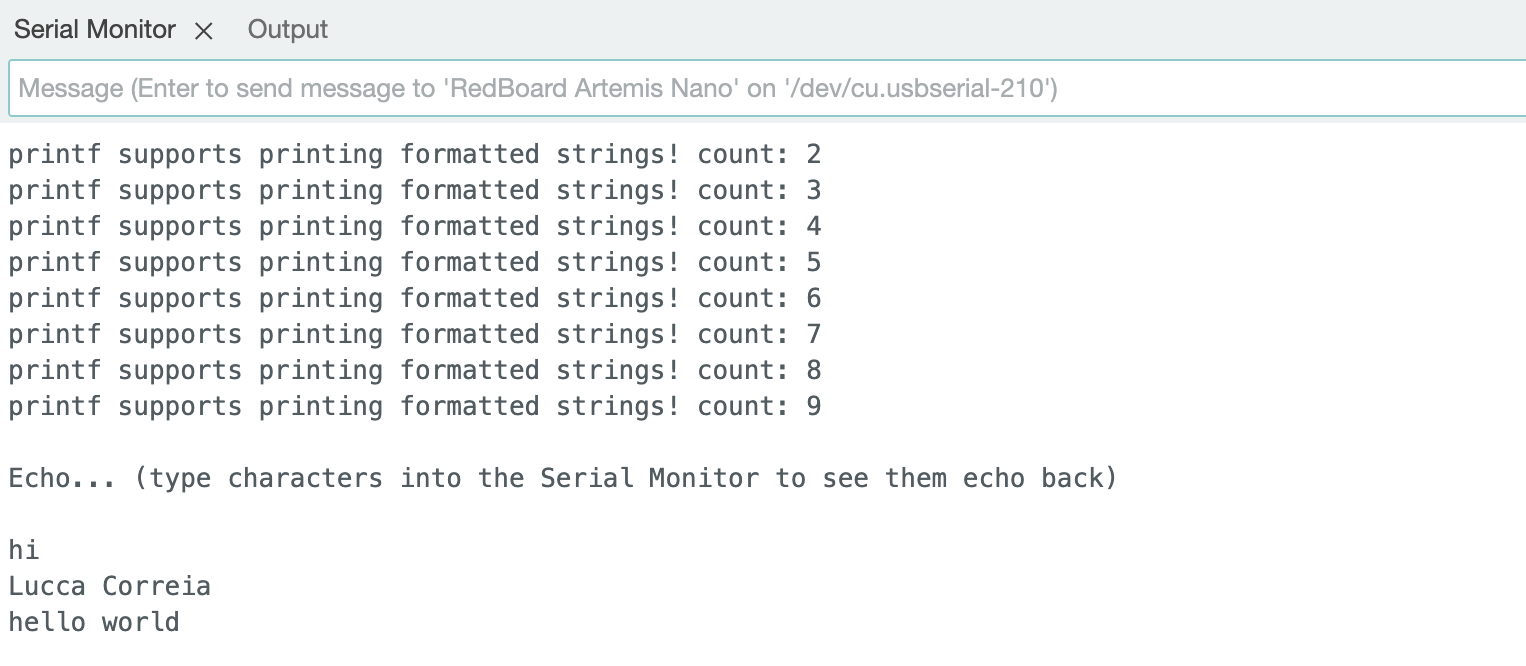Click the echoed 'Lucca Correia' line
Image resolution: width=1526 pixels, height=666 pixels.
[110, 587]
